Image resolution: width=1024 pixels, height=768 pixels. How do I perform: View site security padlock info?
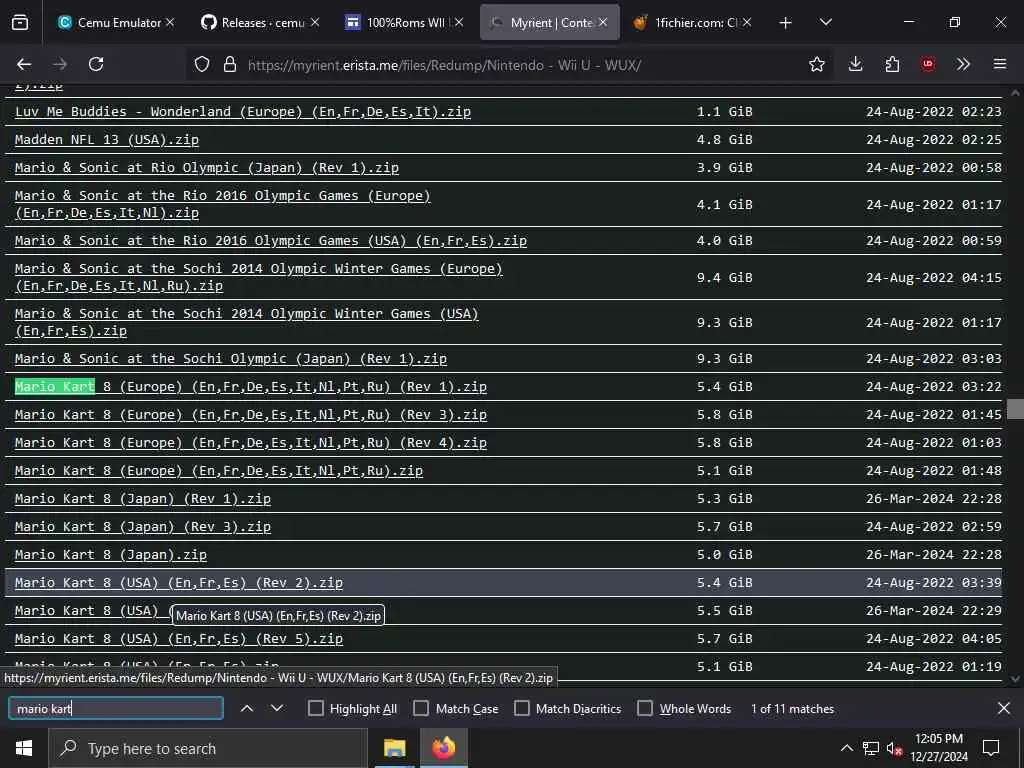(x=229, y=64)
